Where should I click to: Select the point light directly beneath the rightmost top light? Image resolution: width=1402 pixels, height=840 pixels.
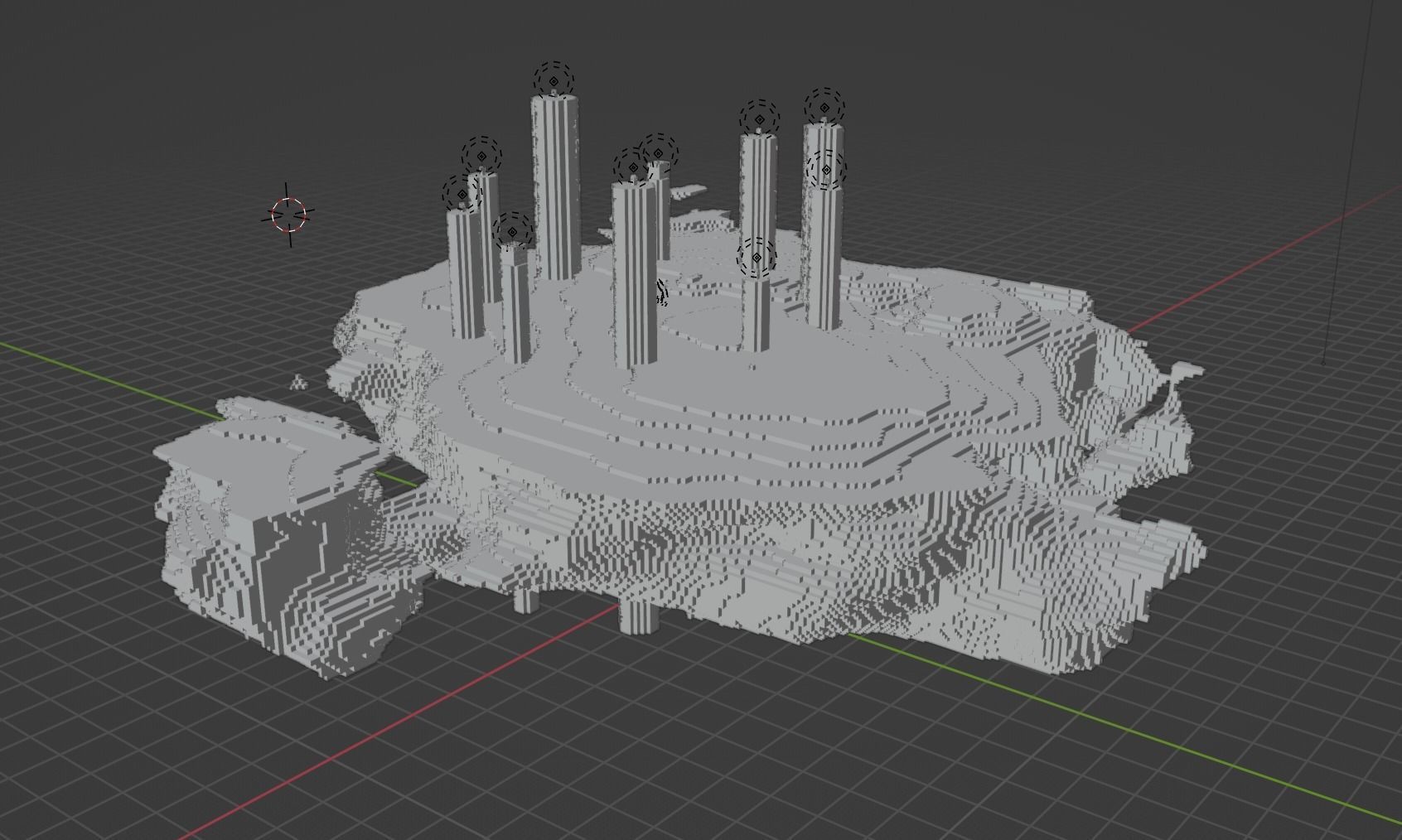click(826, 170)
